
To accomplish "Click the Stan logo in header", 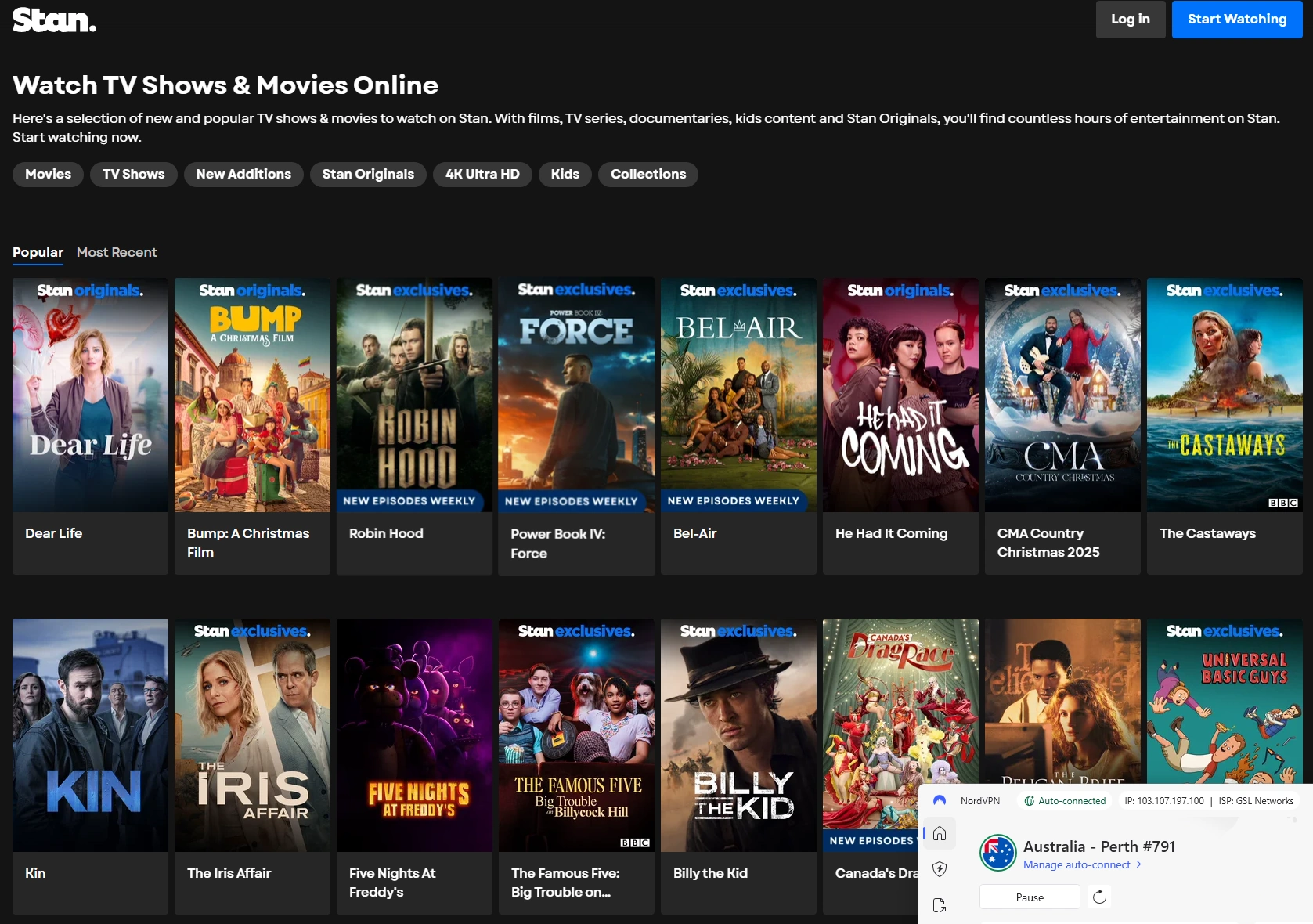I will pyautogui.click(x=54, y=20).
